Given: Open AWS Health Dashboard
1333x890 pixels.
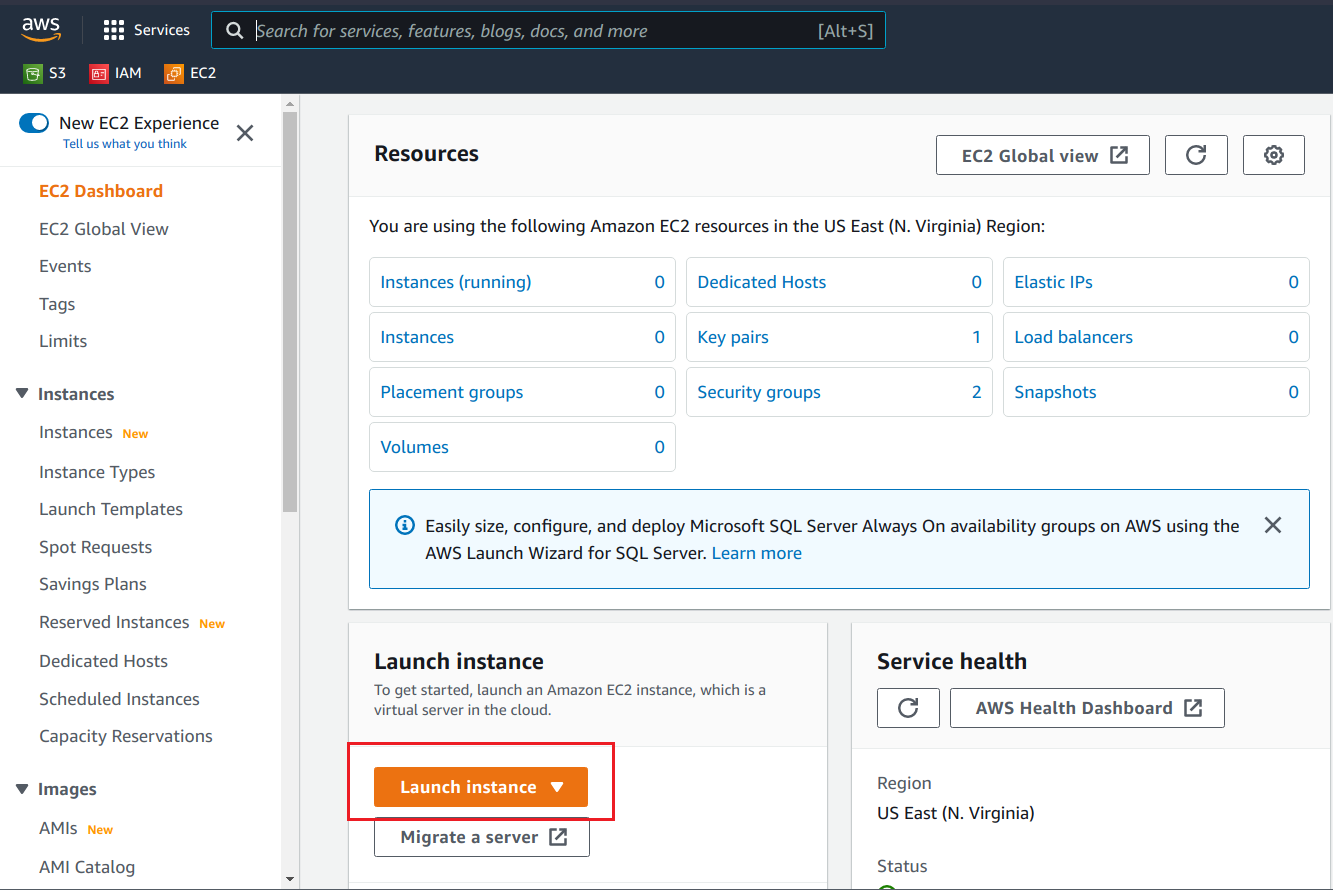Looking at the screenshot, I should pos(1087,708).
